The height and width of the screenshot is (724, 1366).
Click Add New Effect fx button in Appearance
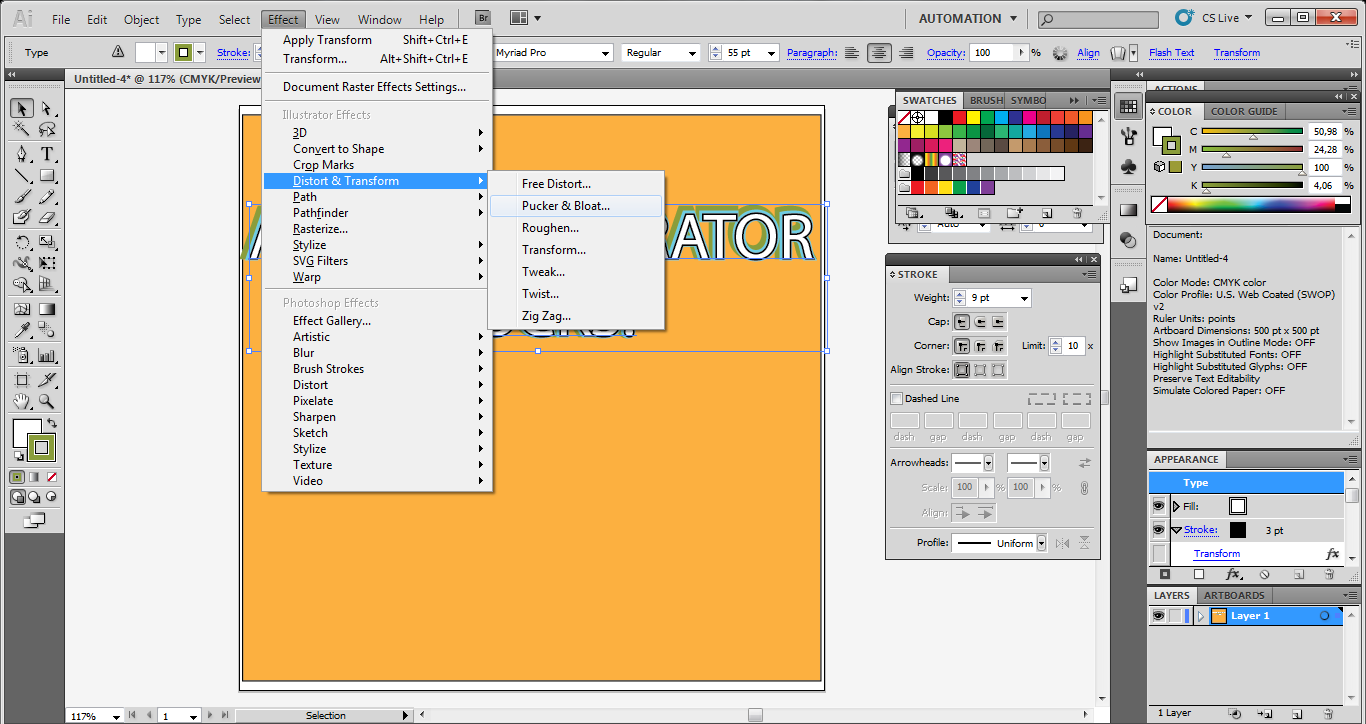pyautogui.click(x=1234, y=575)
